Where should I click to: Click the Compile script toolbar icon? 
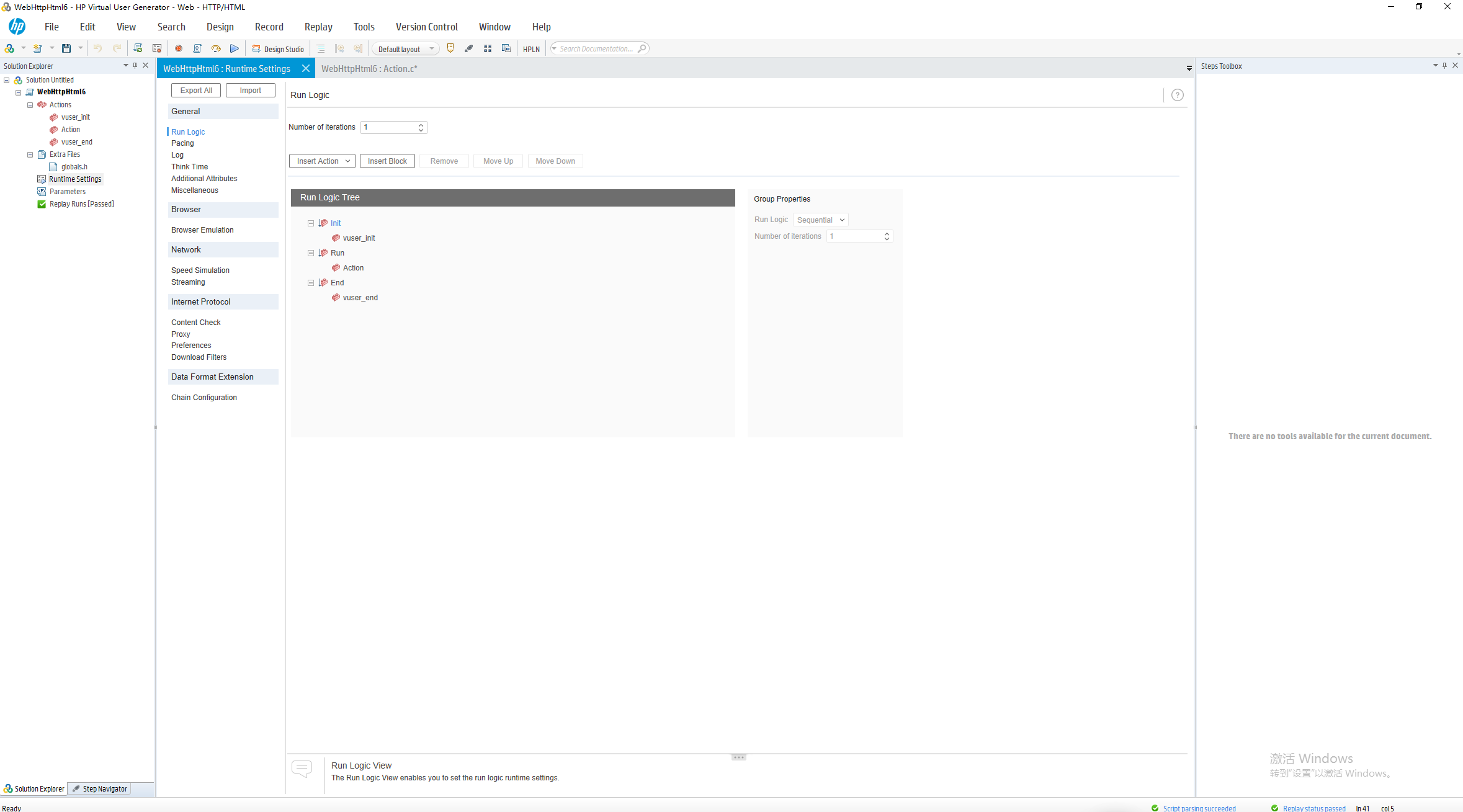(x=197, y=48)
